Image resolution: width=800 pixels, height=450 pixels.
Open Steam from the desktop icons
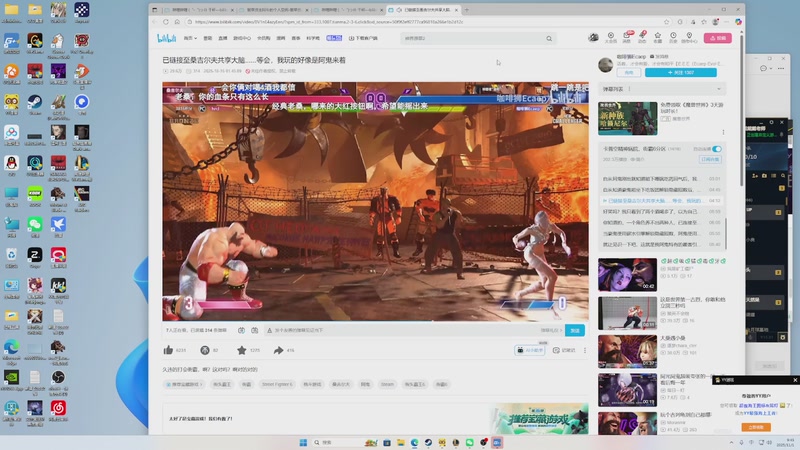tap(35, 105)
